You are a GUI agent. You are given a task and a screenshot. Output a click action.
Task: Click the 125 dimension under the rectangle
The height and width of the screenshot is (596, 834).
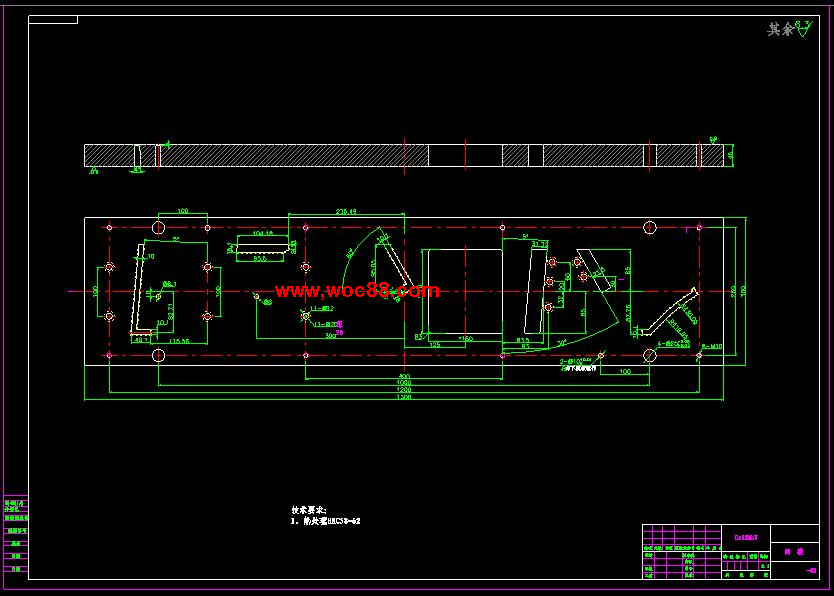point(435,345)
